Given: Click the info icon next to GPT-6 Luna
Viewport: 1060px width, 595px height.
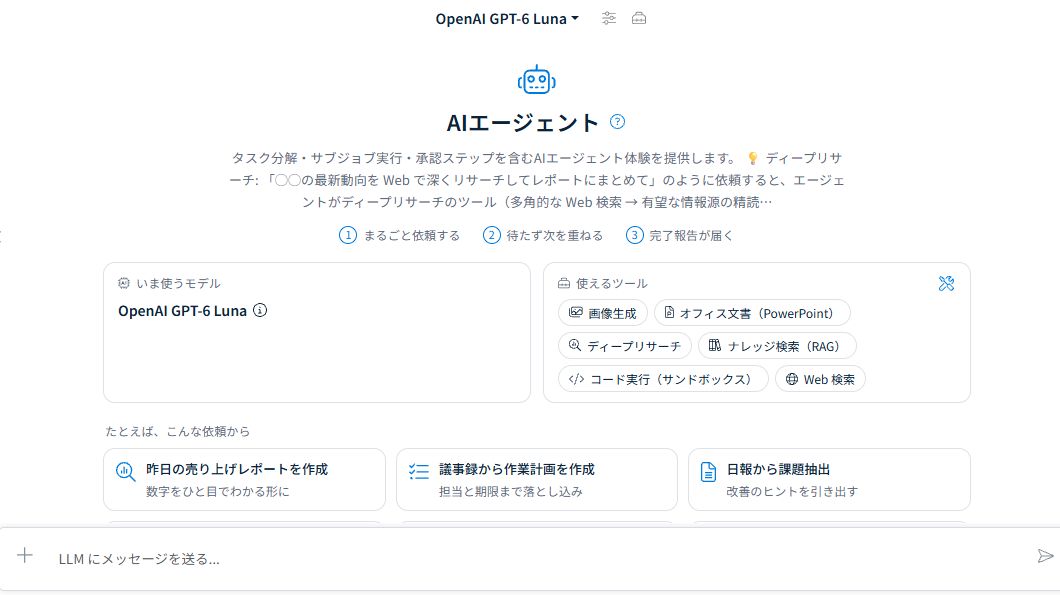Looking at the screenshot, I should pos(260,310).
